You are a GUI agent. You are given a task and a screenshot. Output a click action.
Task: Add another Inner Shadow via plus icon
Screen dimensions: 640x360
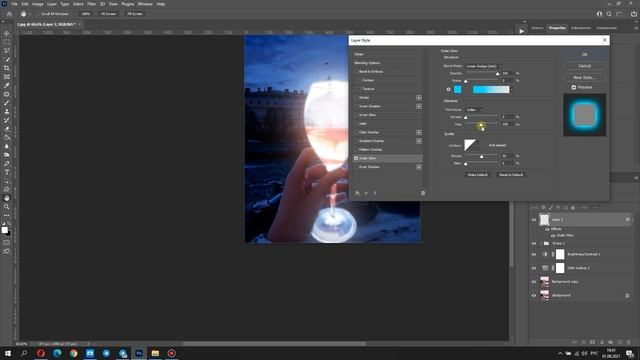click(x=419, y=106)
